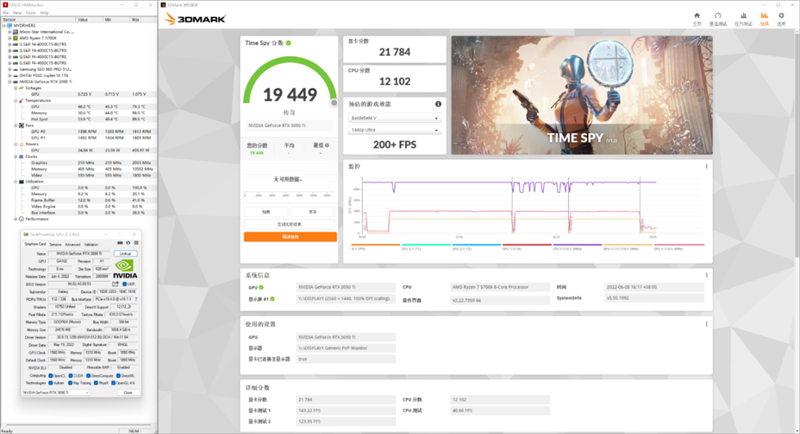Click the save button next to load
The width and height of the screenshot is (800, 434).
tap(313, 212)
